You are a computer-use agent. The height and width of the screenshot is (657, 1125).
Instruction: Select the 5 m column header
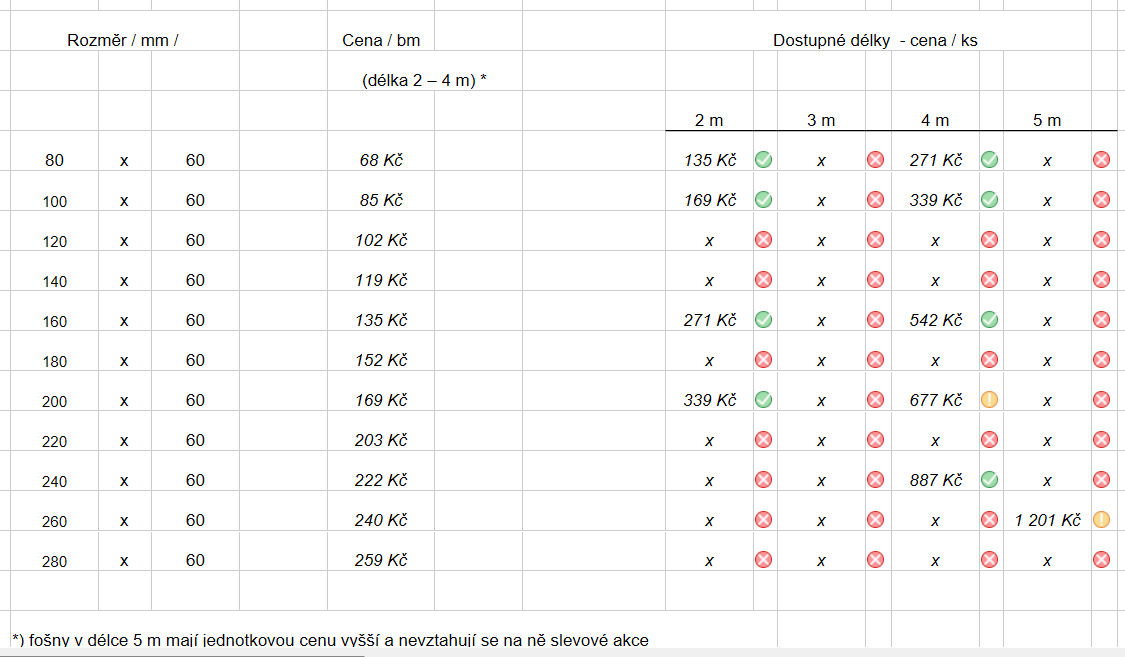pos(1047,120)
